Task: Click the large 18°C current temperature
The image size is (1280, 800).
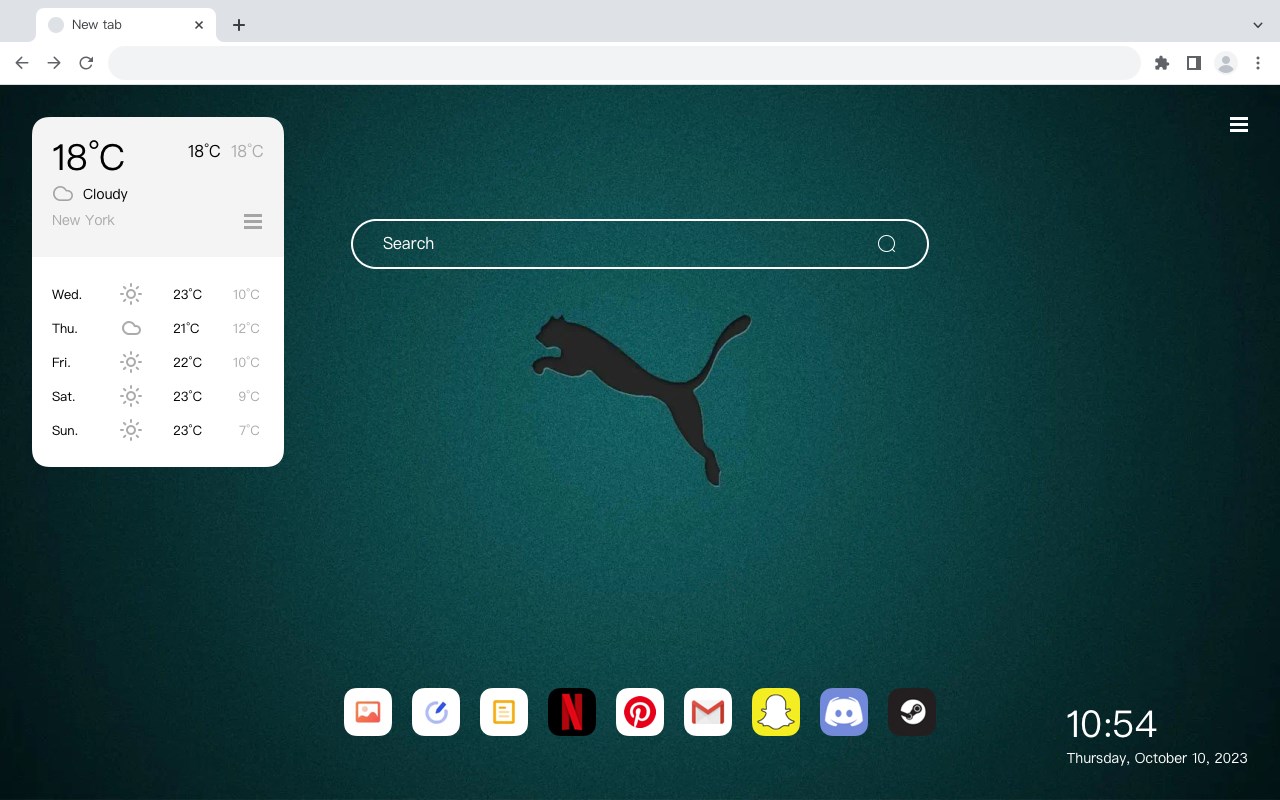Action: 88,157
